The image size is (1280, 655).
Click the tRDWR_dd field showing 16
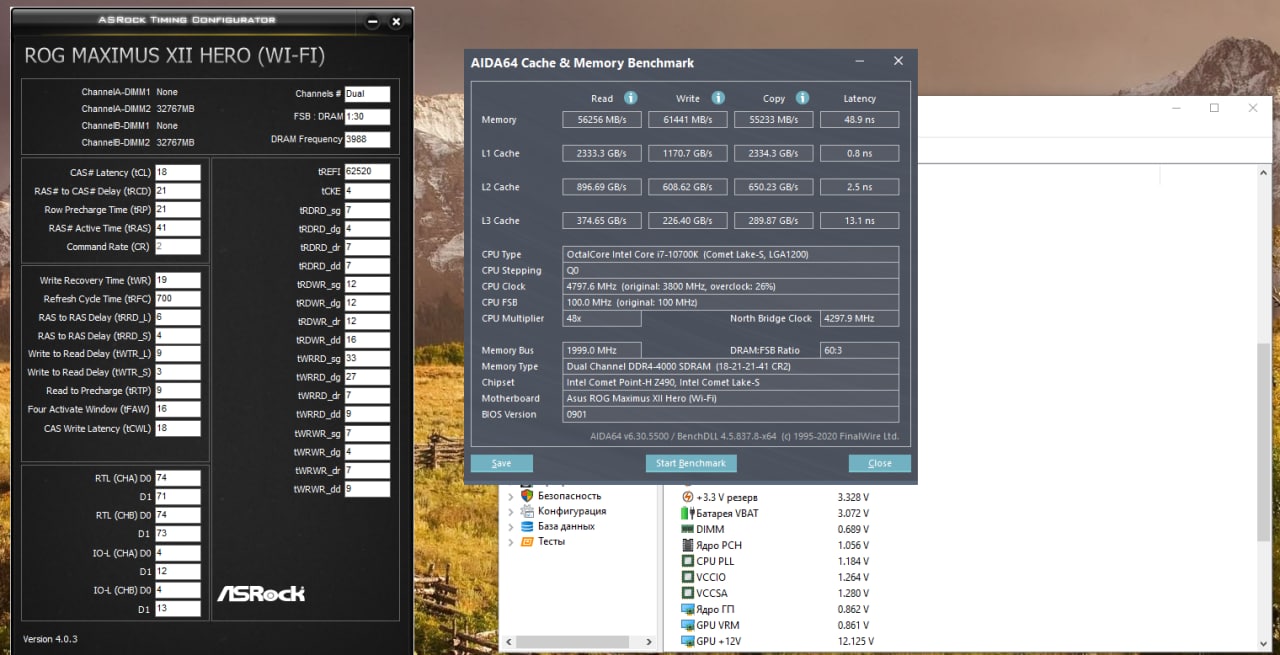click(367, 340)
